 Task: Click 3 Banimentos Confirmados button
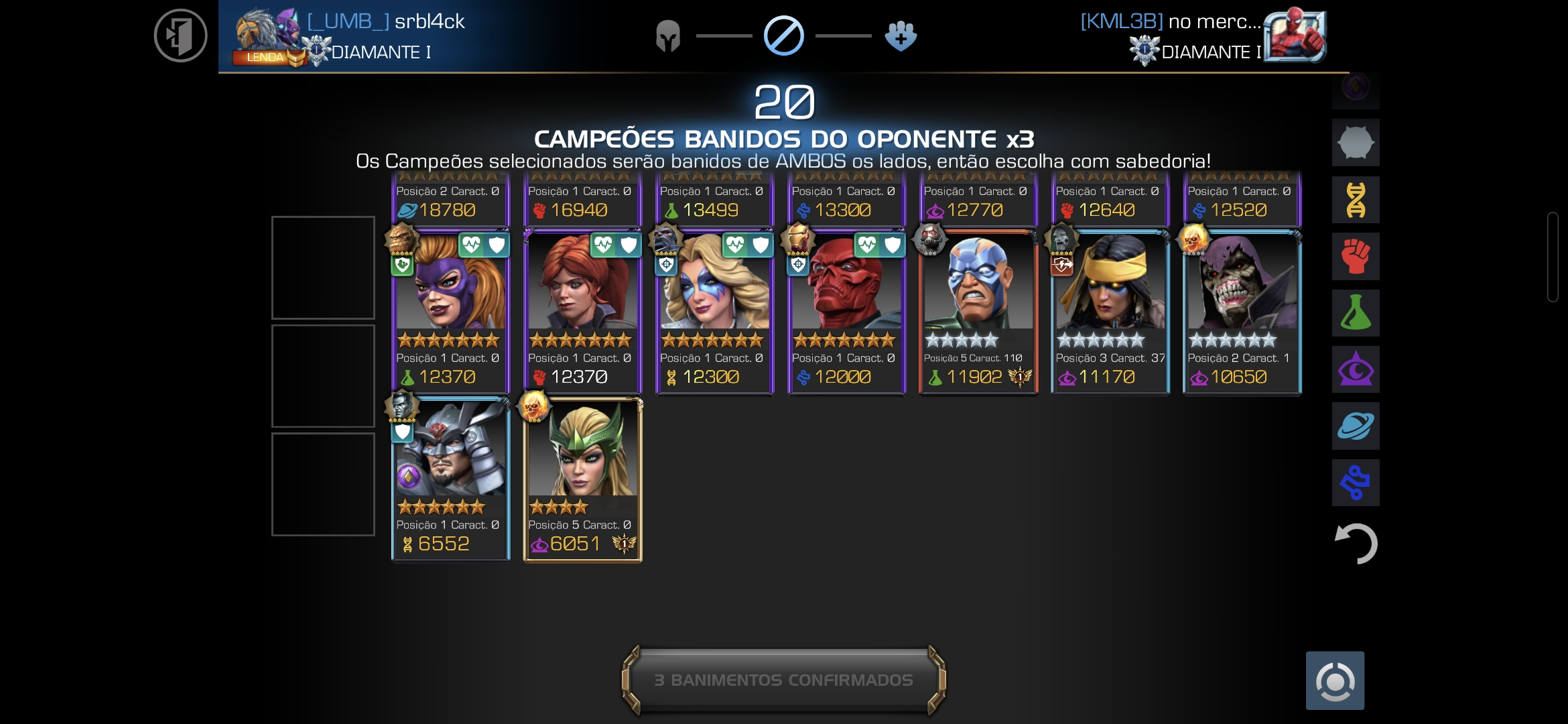pyautogui.click(x=784, y=680)
